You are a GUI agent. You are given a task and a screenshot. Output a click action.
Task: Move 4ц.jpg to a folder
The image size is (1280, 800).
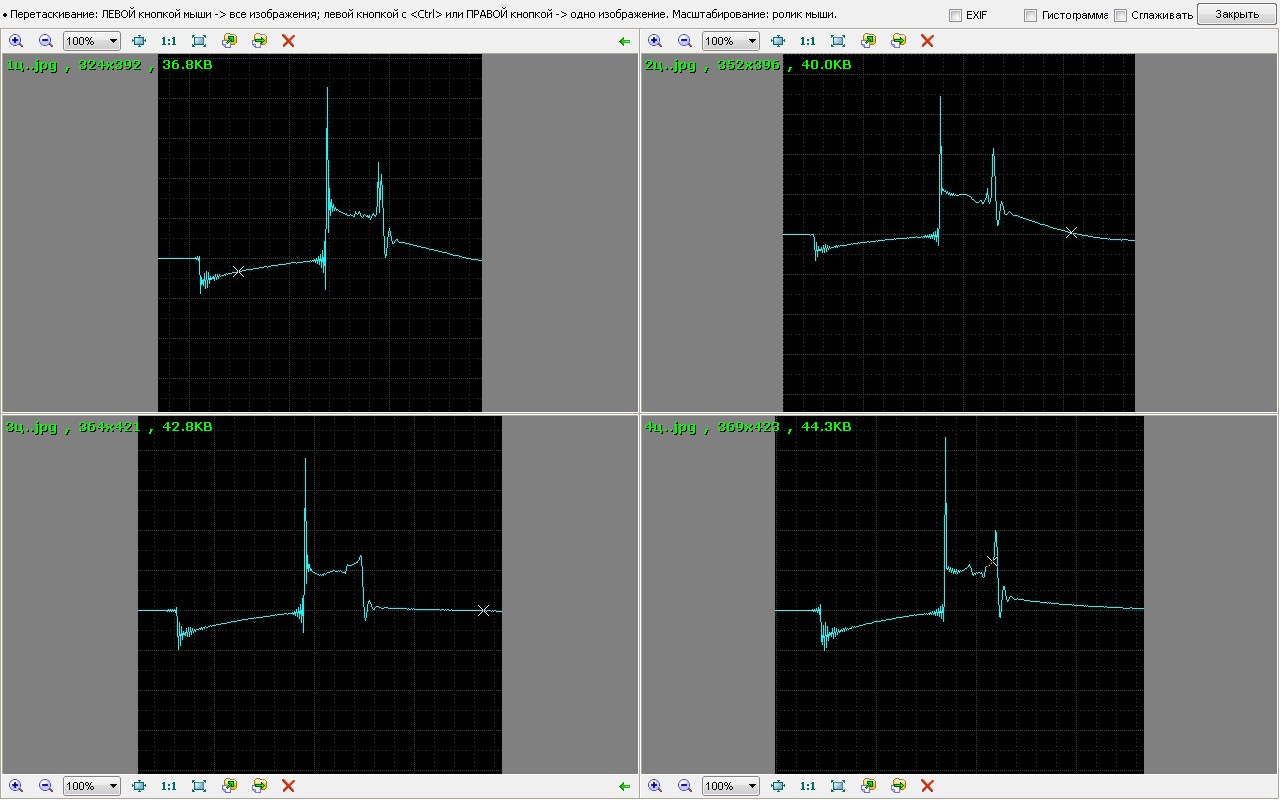click(898, 786)
